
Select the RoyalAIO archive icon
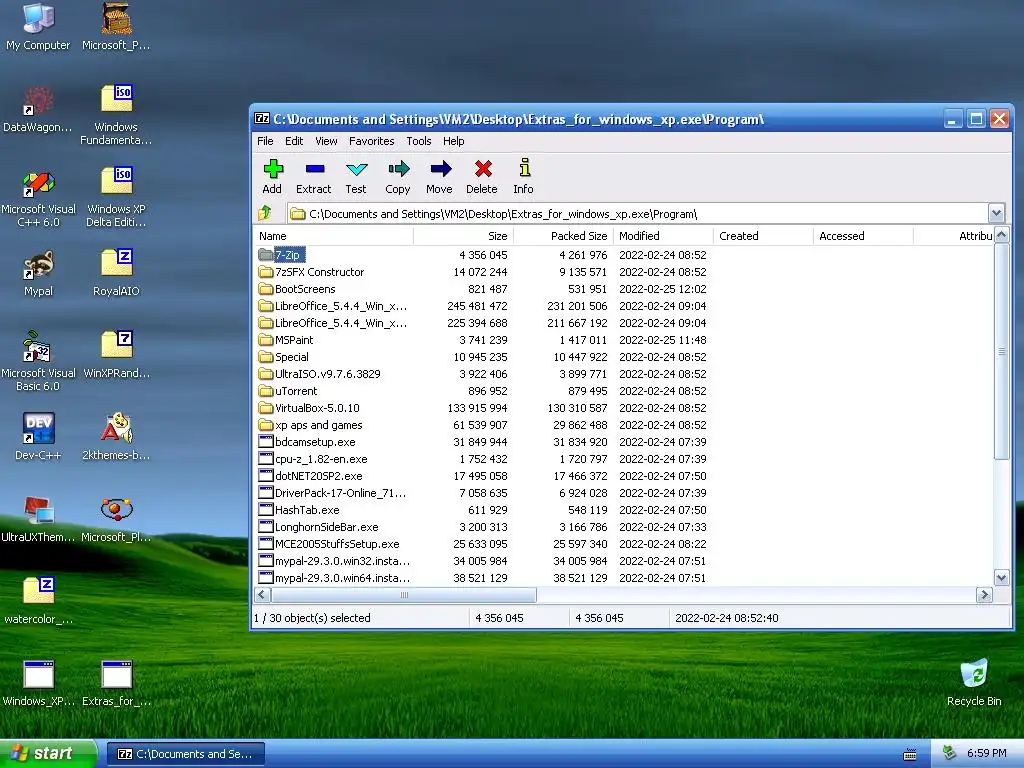tap(116, 273)
